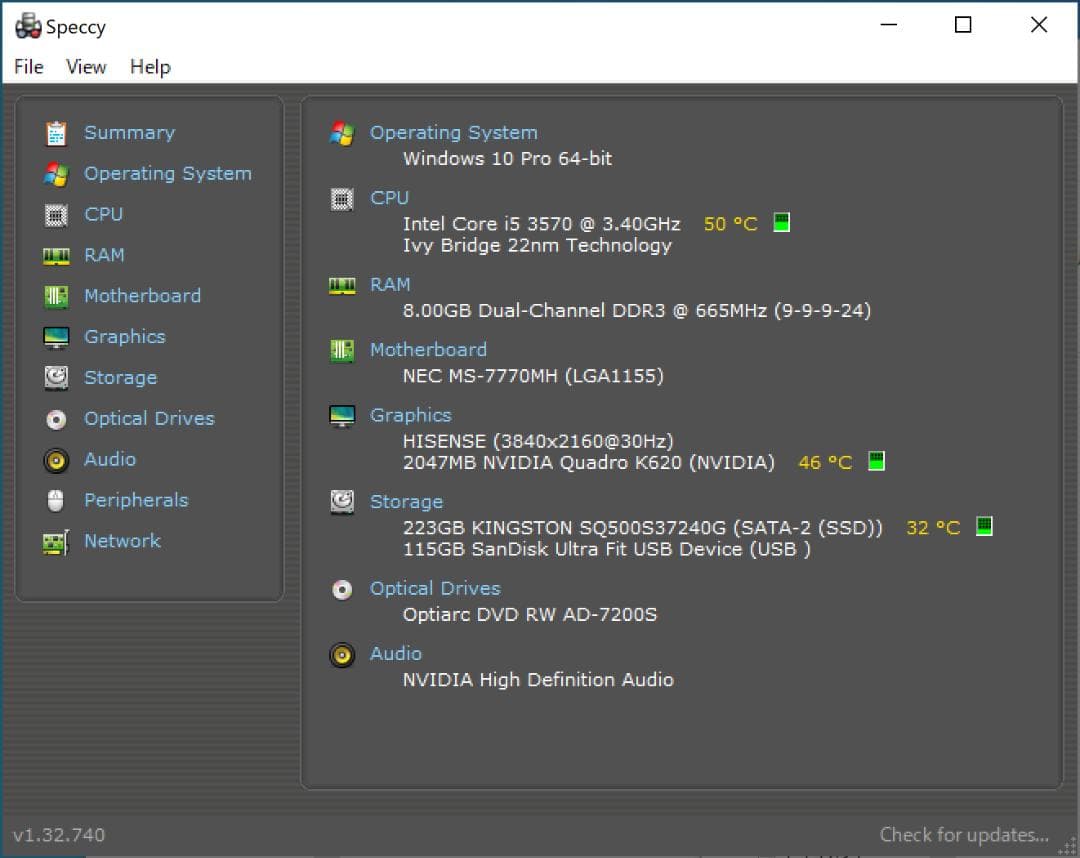
Task: Click the Windows logo beside Operating System header
Action: click(x=342, y=132)
